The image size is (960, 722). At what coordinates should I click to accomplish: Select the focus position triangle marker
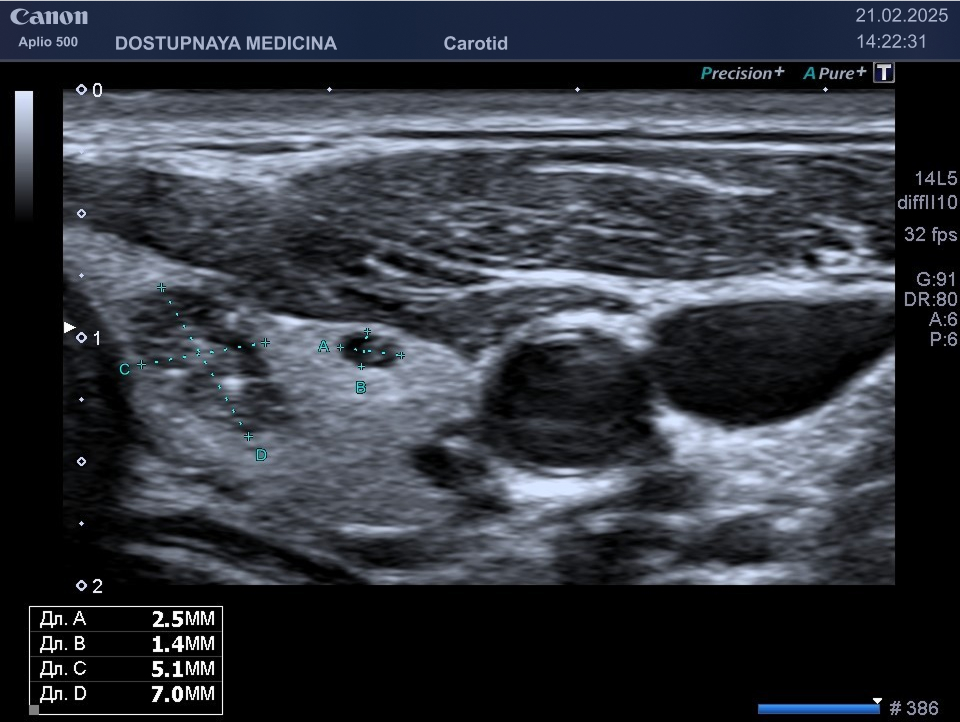click(x=69, y=327)
